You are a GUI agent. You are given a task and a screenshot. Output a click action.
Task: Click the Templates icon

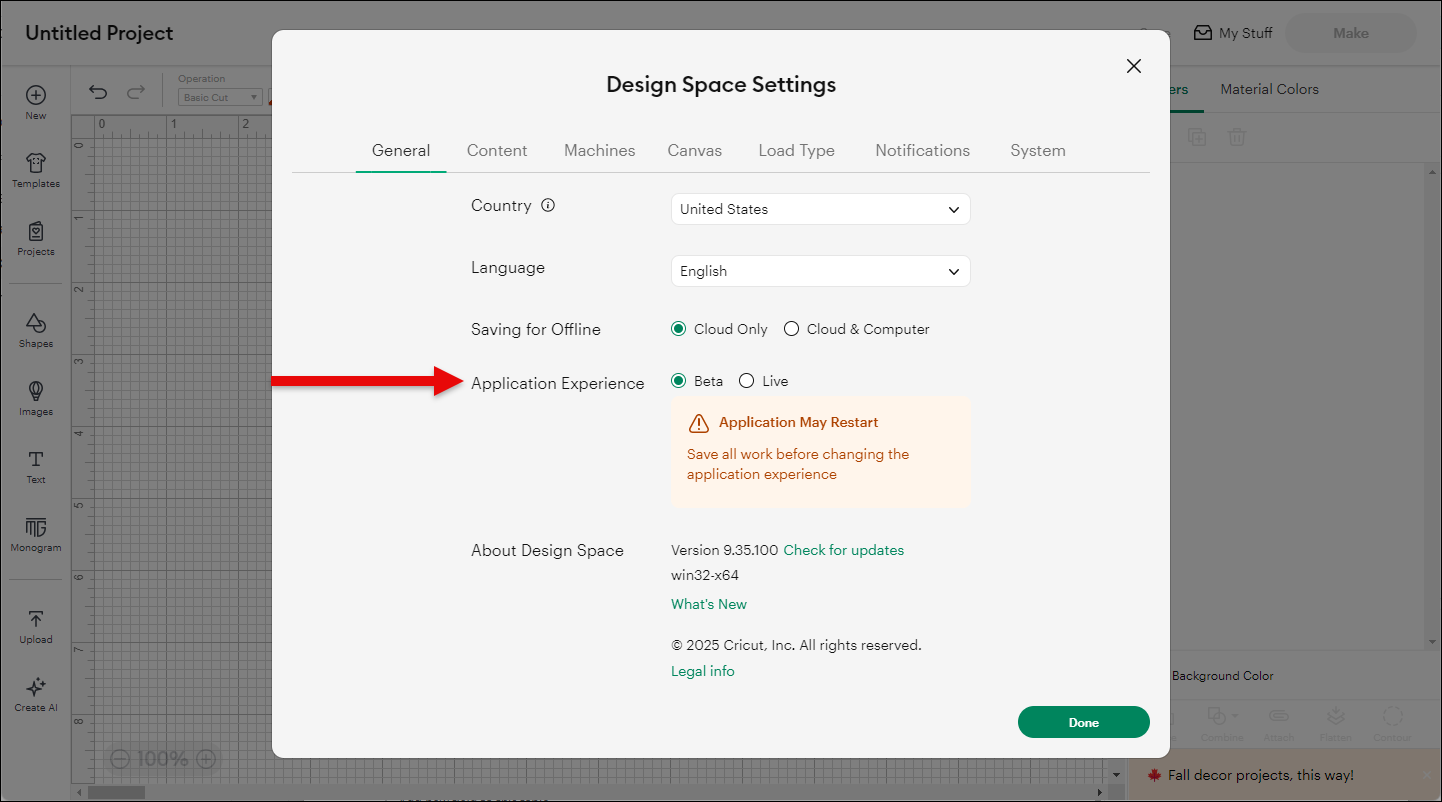(35, 165)
